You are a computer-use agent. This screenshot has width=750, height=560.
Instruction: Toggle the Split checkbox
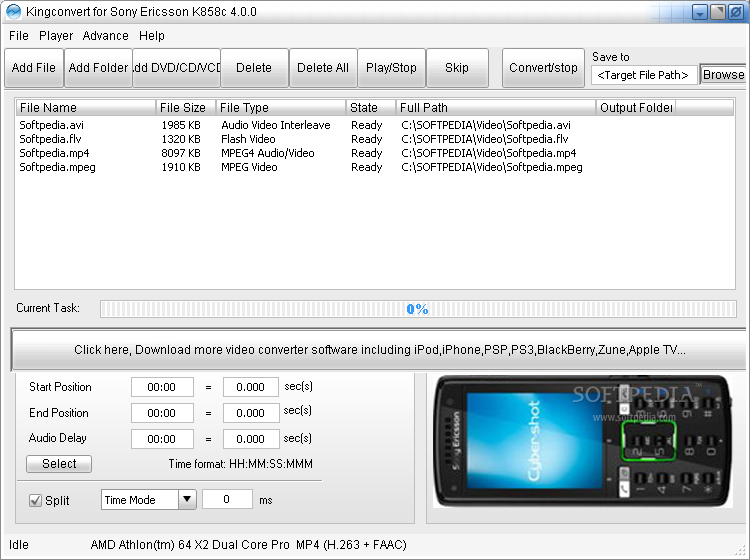point(35,501)
